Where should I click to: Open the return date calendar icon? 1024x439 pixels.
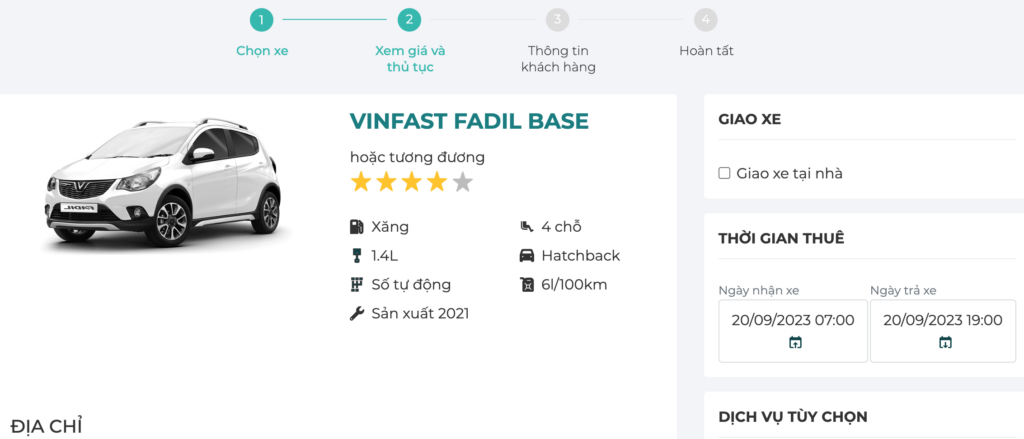[x=945, y=343]
